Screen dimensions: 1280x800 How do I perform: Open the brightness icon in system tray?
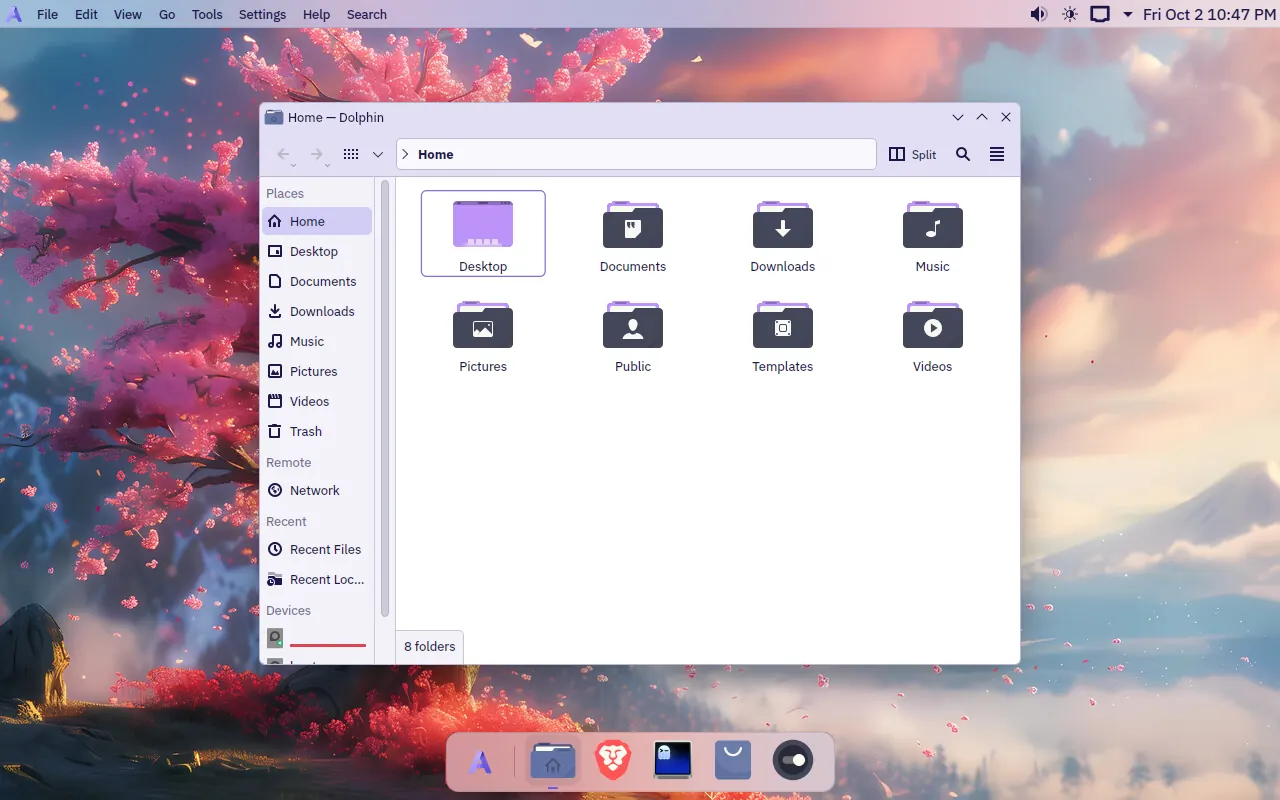pyautogui.click(x=1070, y=14)
